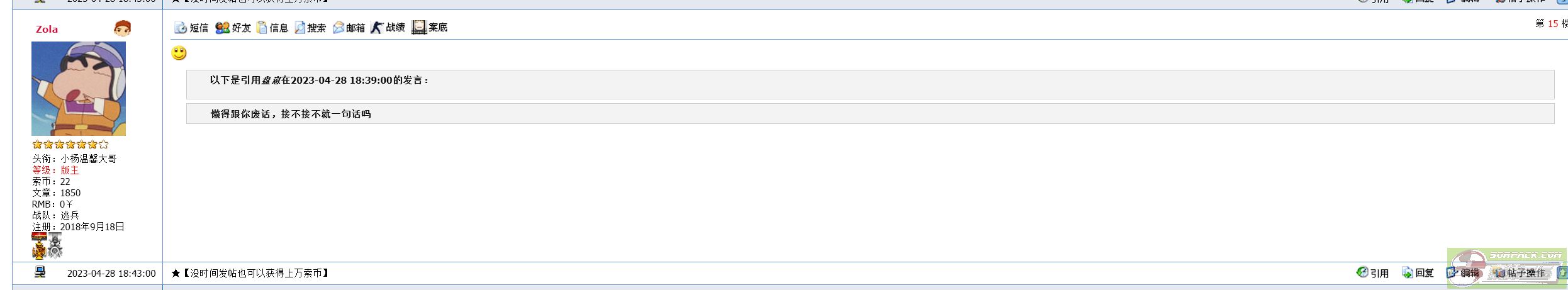Click the online status face icon beside Zola
This screenshot has width=1568, height=290.
pos(122,28)
